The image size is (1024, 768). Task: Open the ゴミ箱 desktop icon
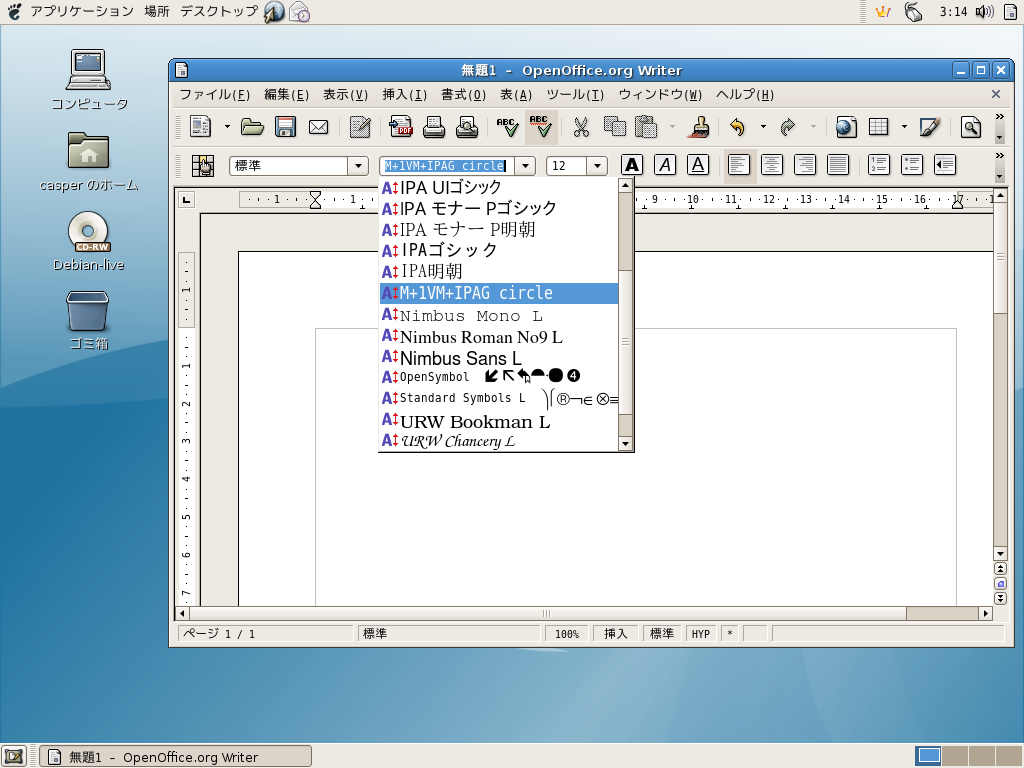(88, 320)
